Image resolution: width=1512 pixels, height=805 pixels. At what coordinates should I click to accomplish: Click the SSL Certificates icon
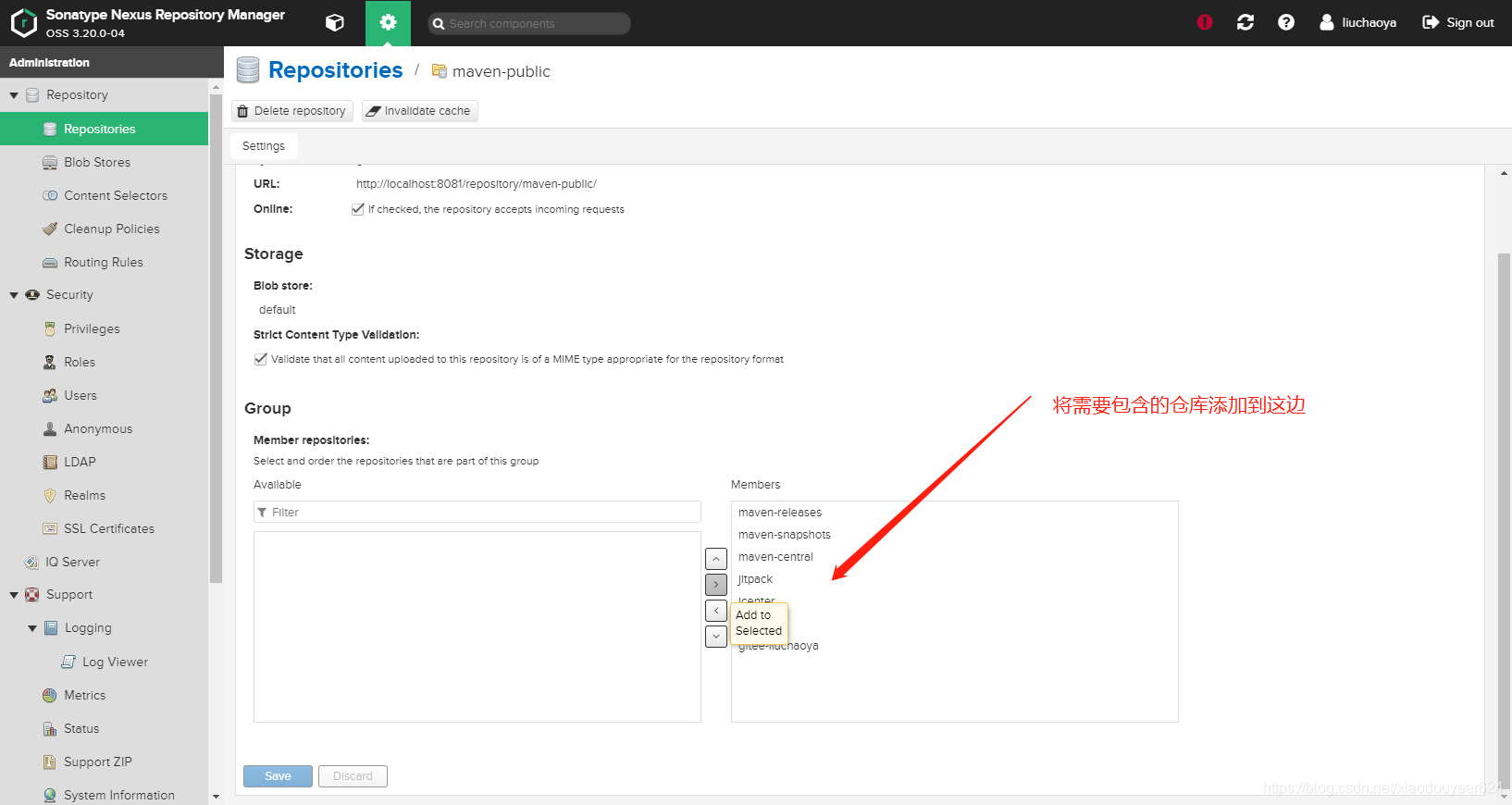coord(50,528)
